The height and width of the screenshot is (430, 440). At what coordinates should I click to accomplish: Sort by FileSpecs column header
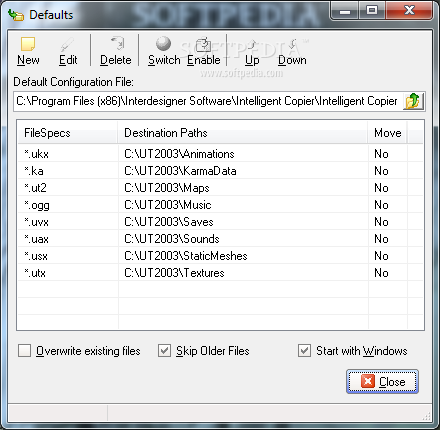click(x=68, y=133)
